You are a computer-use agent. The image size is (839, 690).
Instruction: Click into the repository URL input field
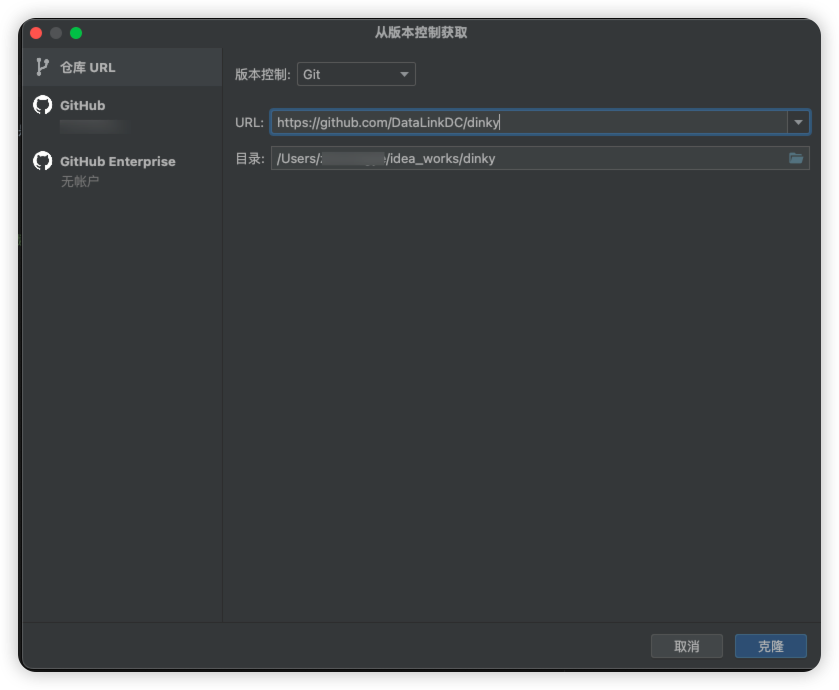(529, 122)
